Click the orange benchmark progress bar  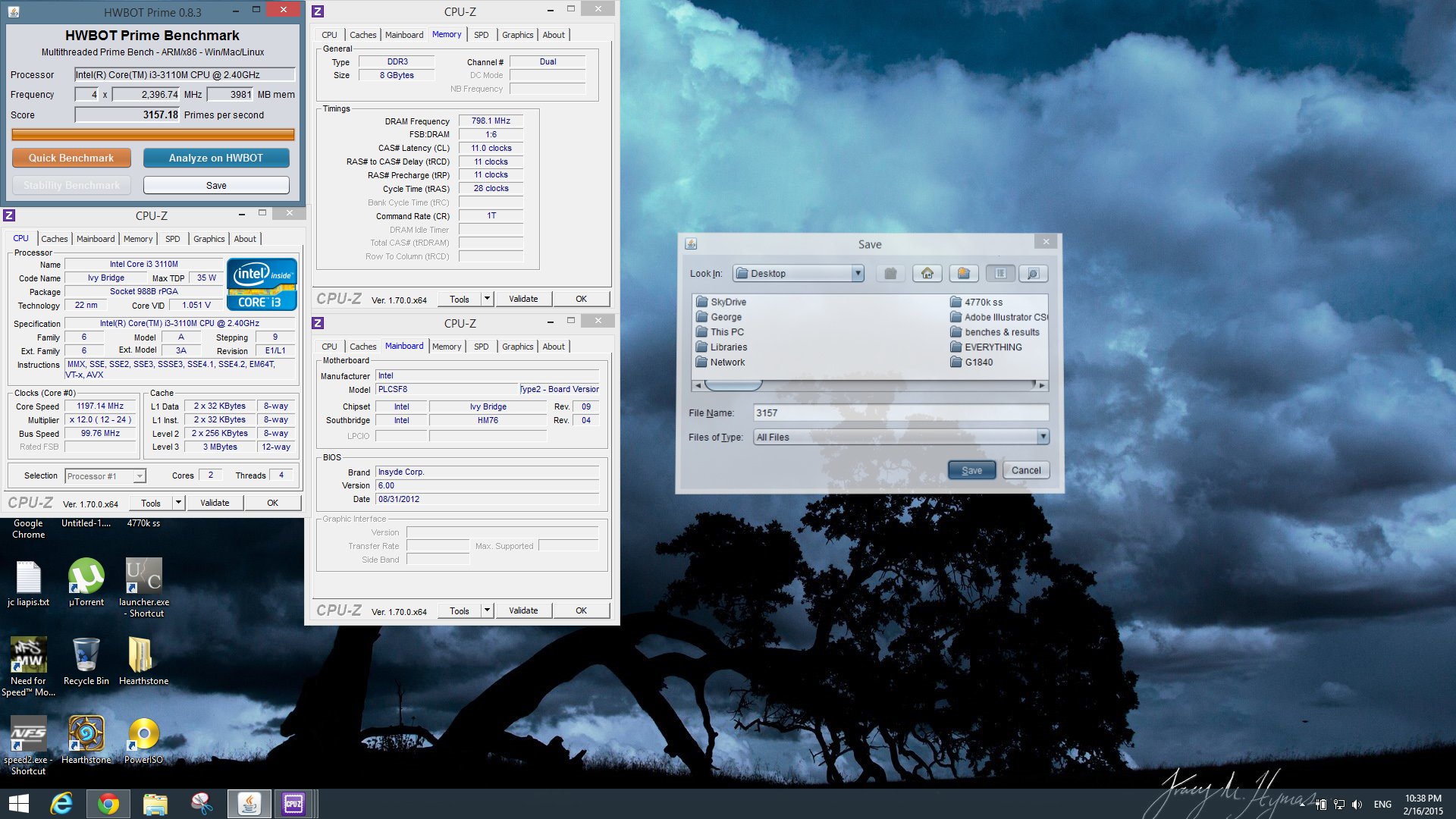coord(153,134)
